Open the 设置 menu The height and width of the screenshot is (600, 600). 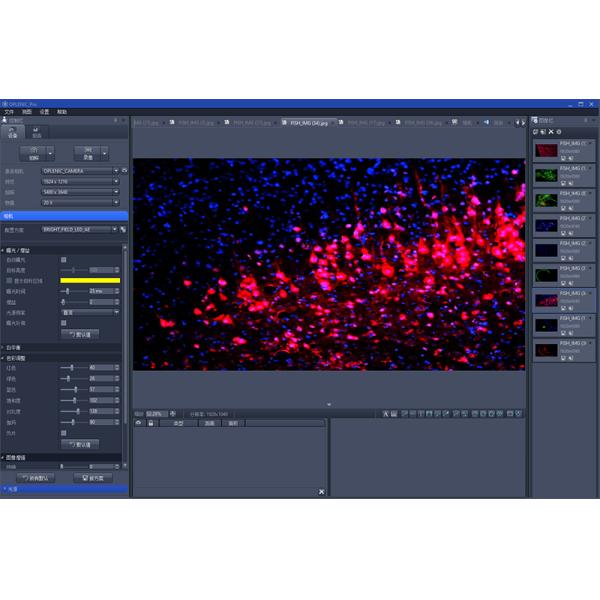click(44, 112)
